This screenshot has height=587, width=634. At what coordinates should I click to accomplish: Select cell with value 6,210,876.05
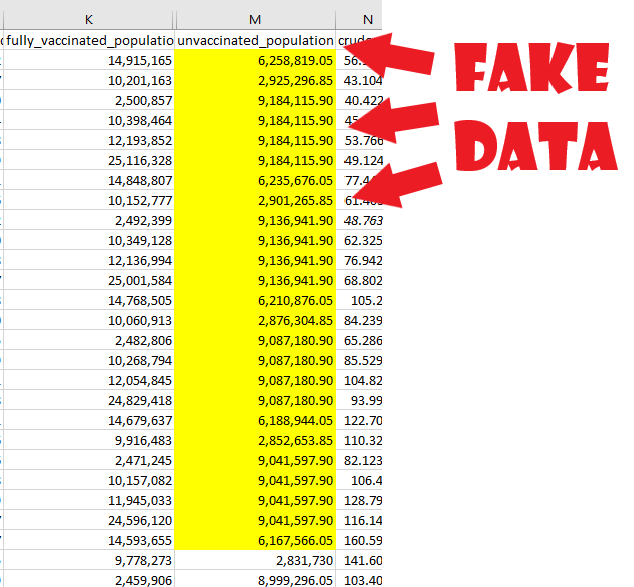[x=255, y=300]
